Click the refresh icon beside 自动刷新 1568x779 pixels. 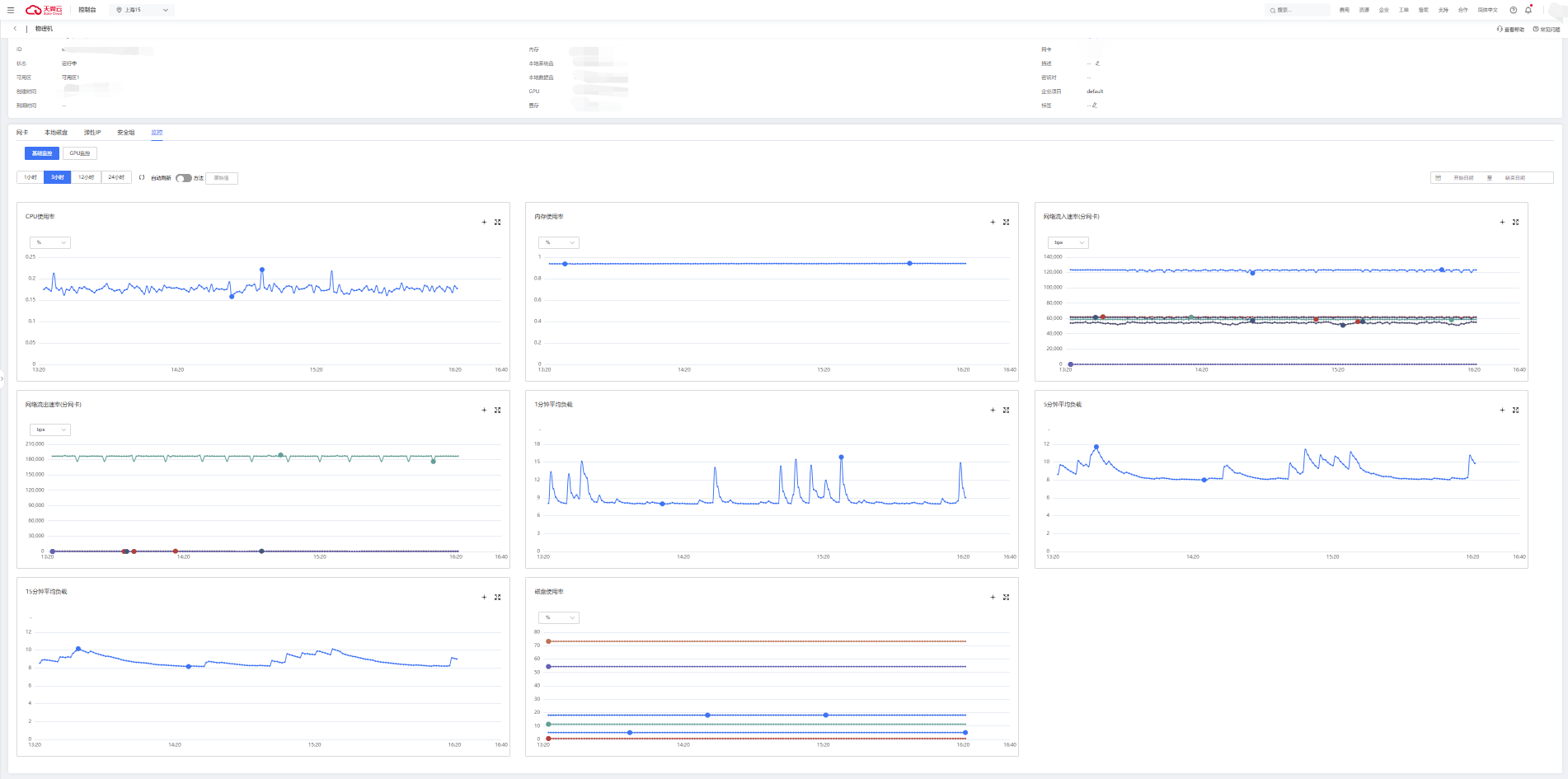click(x=142, y=177)
